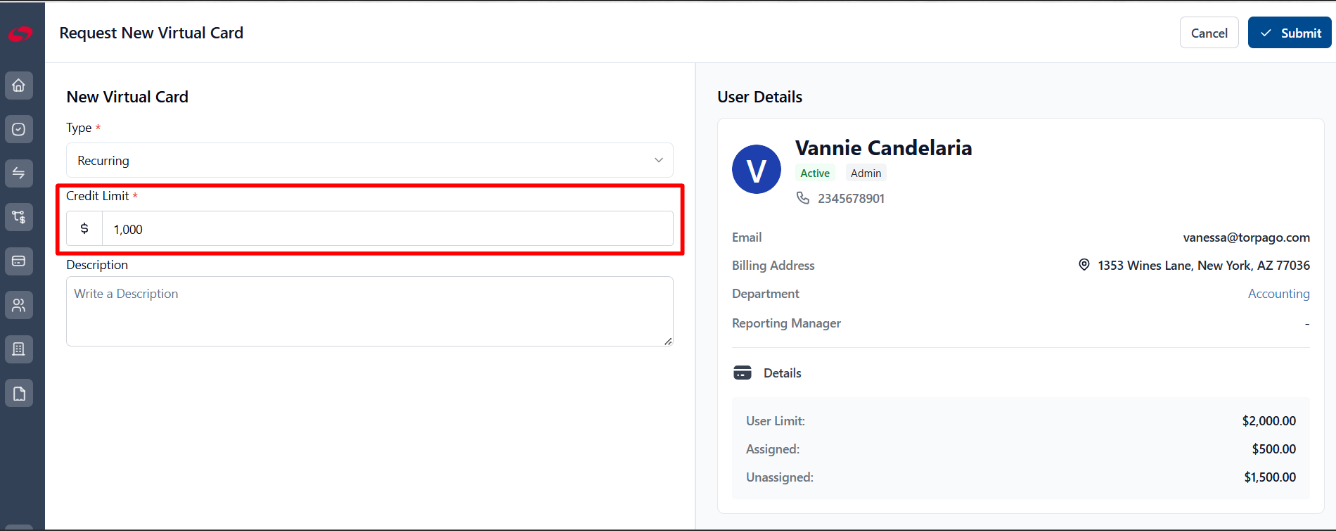This screenshot has width=1336, height=531.
Task: Expand the Type dropdown showing Recurring
Action: click(x=370, y=160)
